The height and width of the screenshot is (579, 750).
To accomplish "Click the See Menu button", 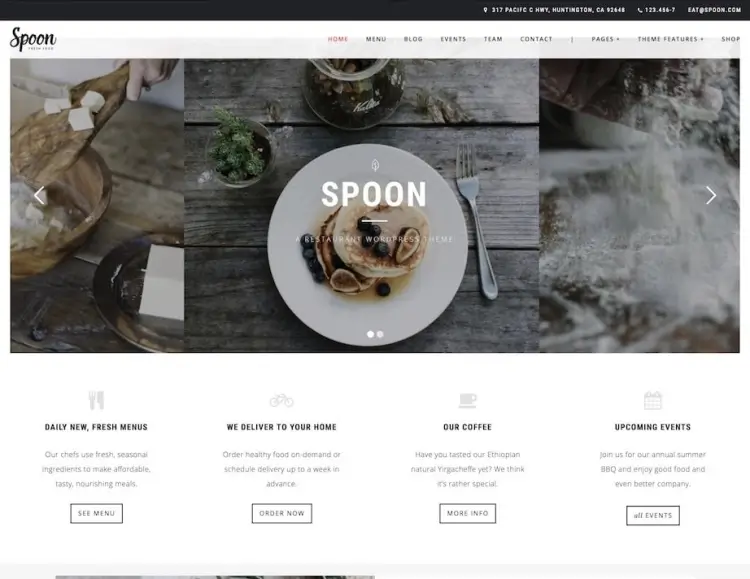I will coord(97,513).
